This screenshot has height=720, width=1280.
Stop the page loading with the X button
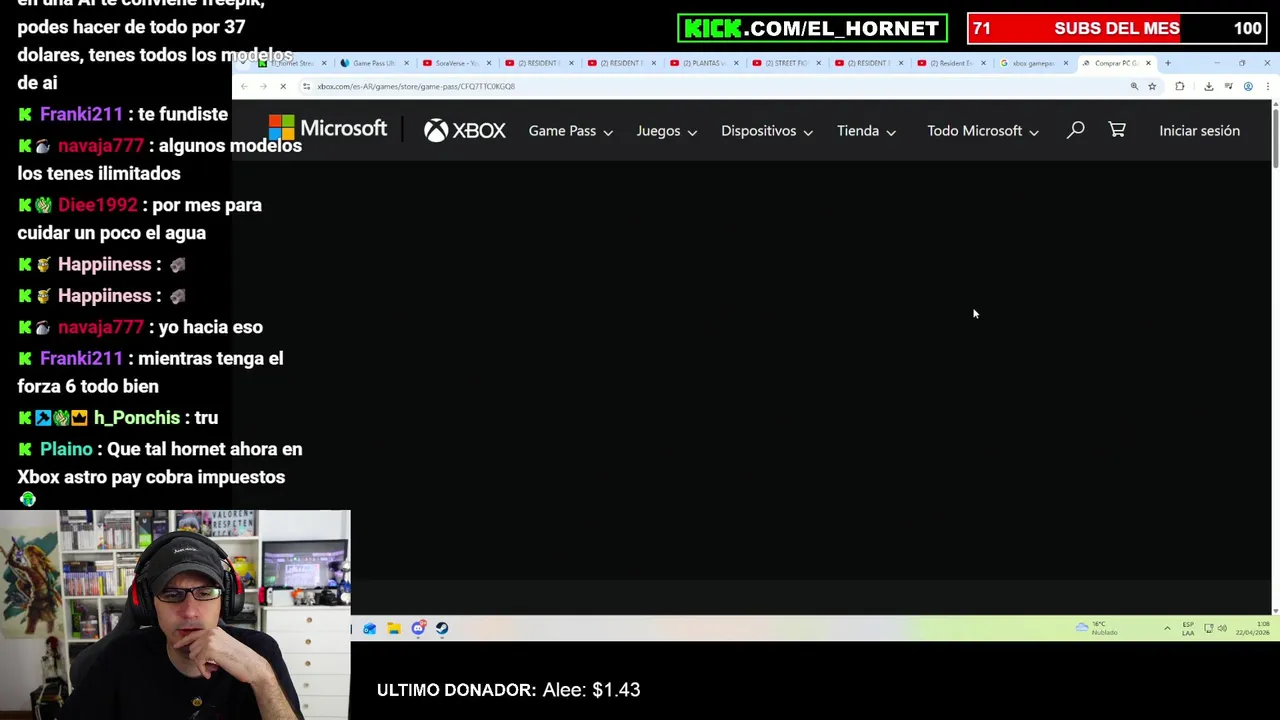pos(283,86)
